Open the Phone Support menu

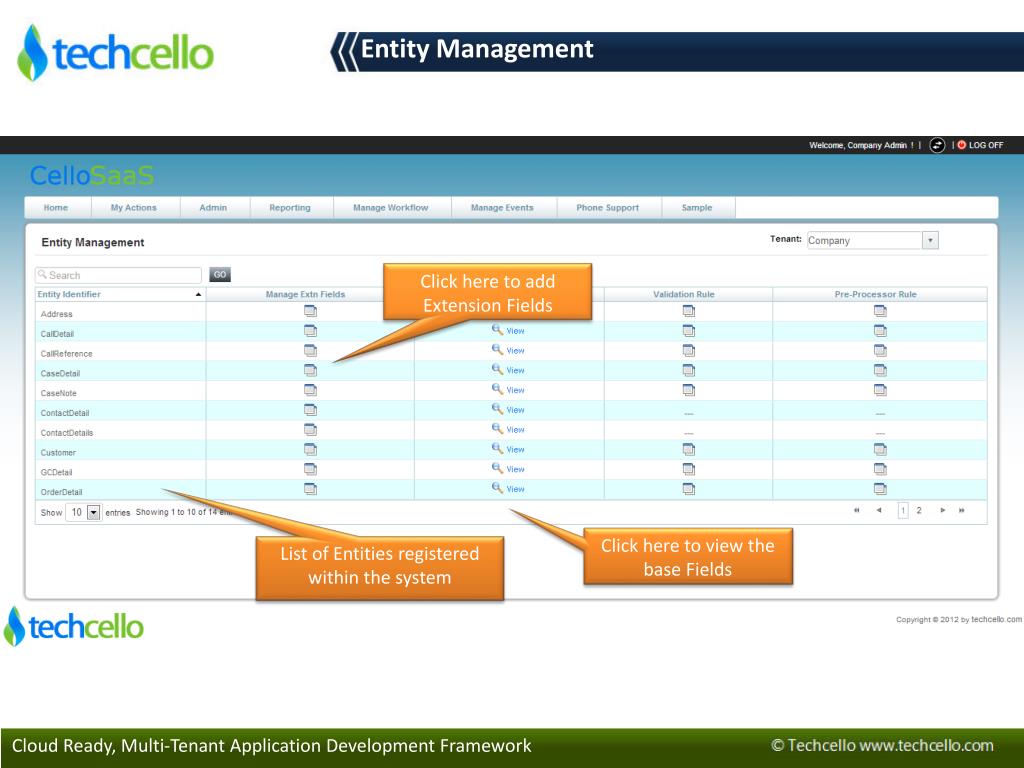tap(607, 208)
